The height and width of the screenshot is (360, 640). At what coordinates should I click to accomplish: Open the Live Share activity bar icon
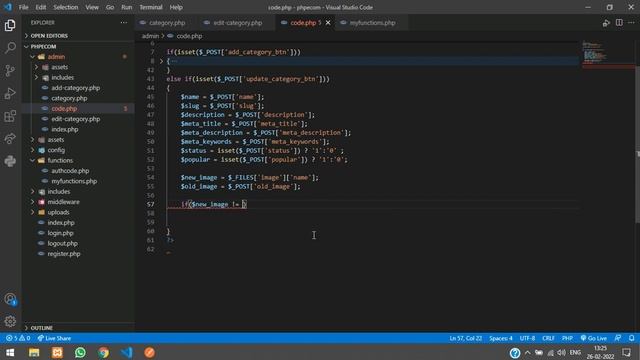click(10, 139)
